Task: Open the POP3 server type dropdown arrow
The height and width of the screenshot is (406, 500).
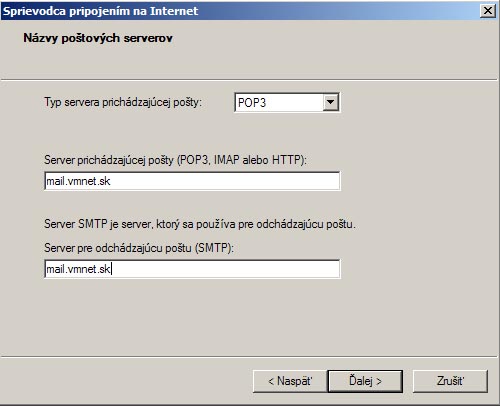Action: pyautogui.click(x=330, y=102)
